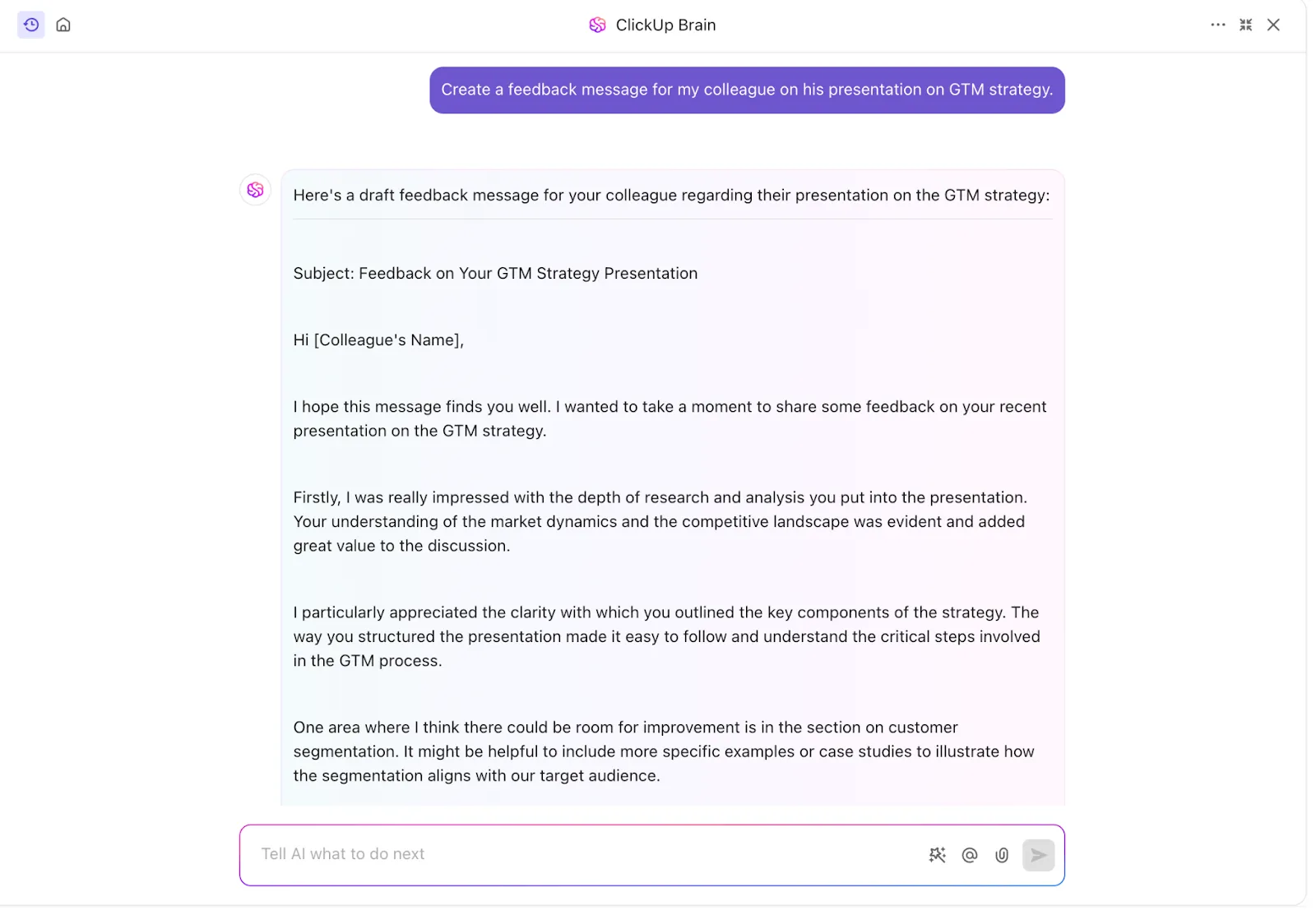Viewport: 1316px width, 915px height.
Task: Open the three-dot more options menu
Action: pyautogui.click(x=1218, y=25)
